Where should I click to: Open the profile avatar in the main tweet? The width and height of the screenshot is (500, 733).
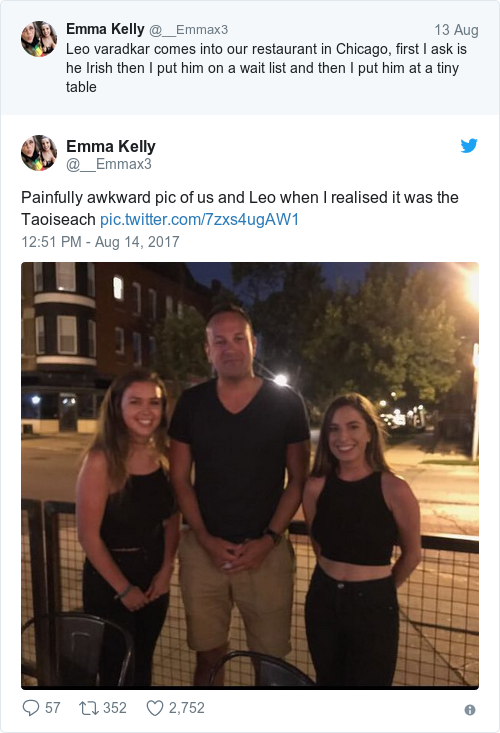(x=39, y=153)
